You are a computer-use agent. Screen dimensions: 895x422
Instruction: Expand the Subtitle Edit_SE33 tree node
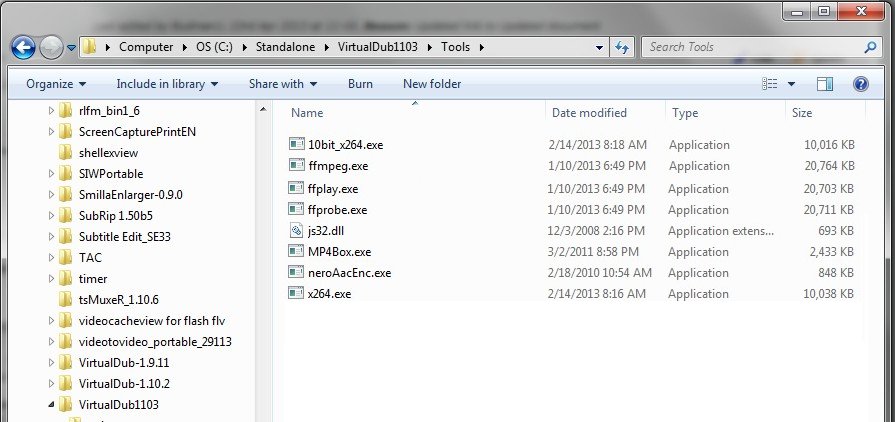coord(51,236)
